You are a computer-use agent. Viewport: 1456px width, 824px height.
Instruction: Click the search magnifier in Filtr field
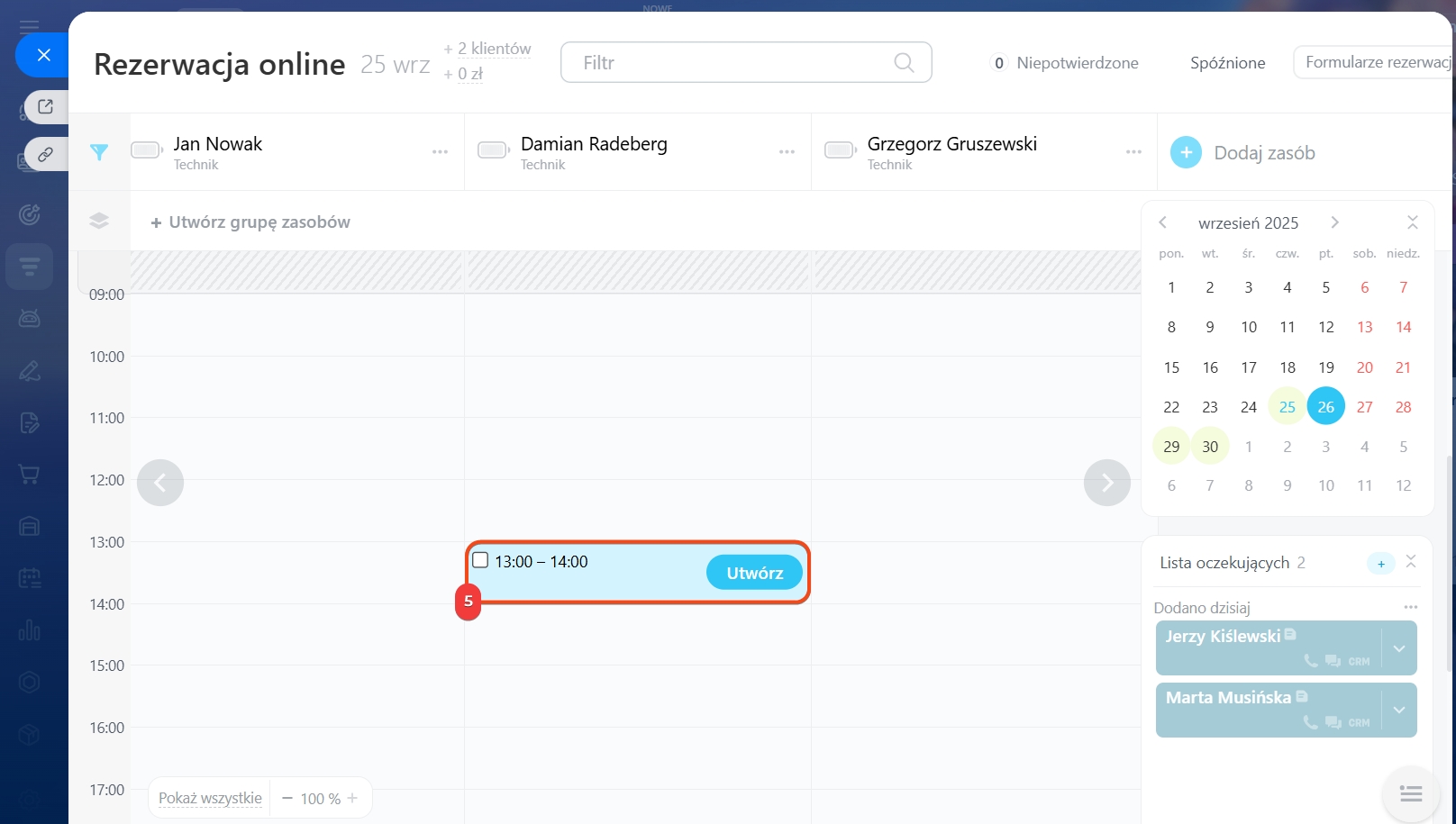(x=904, y=62)
